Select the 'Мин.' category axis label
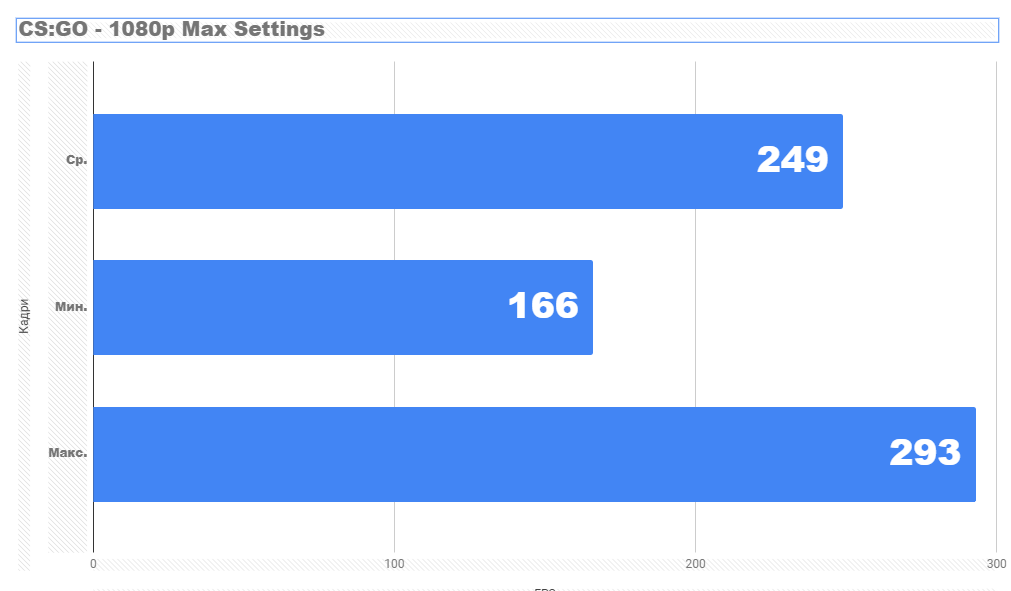The height and width of the screenshot is (591, 1011). click(71, 307)
